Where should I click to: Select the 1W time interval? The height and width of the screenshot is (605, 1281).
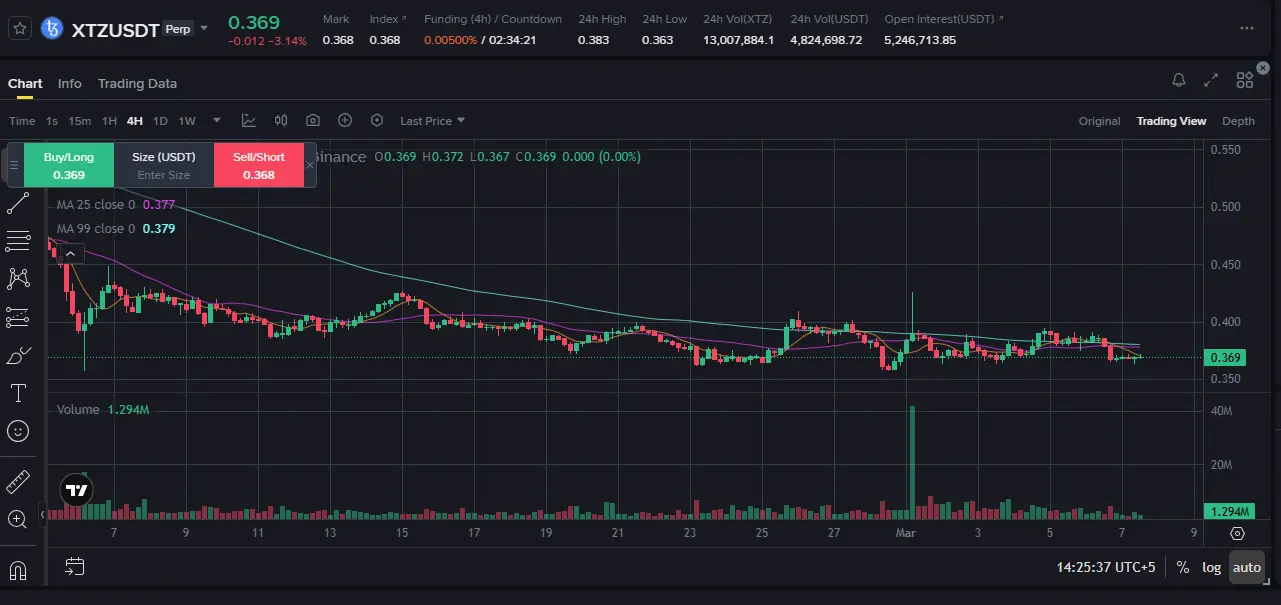[187, 121]
